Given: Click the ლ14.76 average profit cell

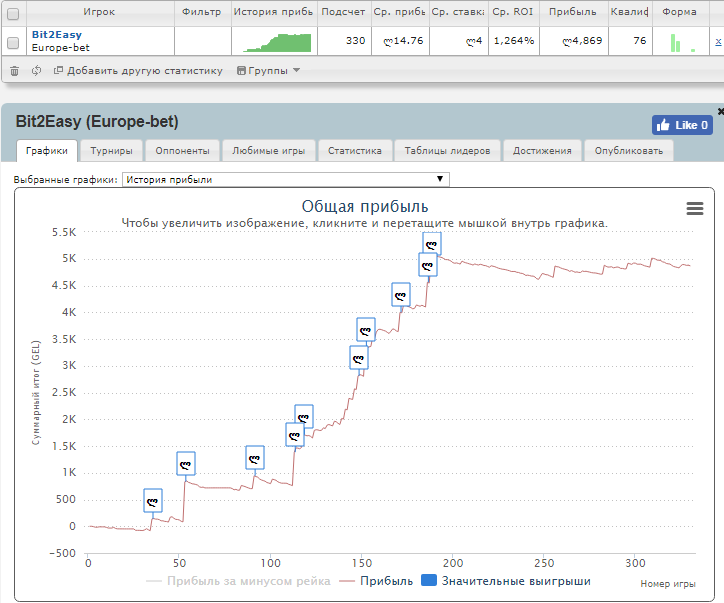Looking at the screenshot, I should tap(403, 41).
